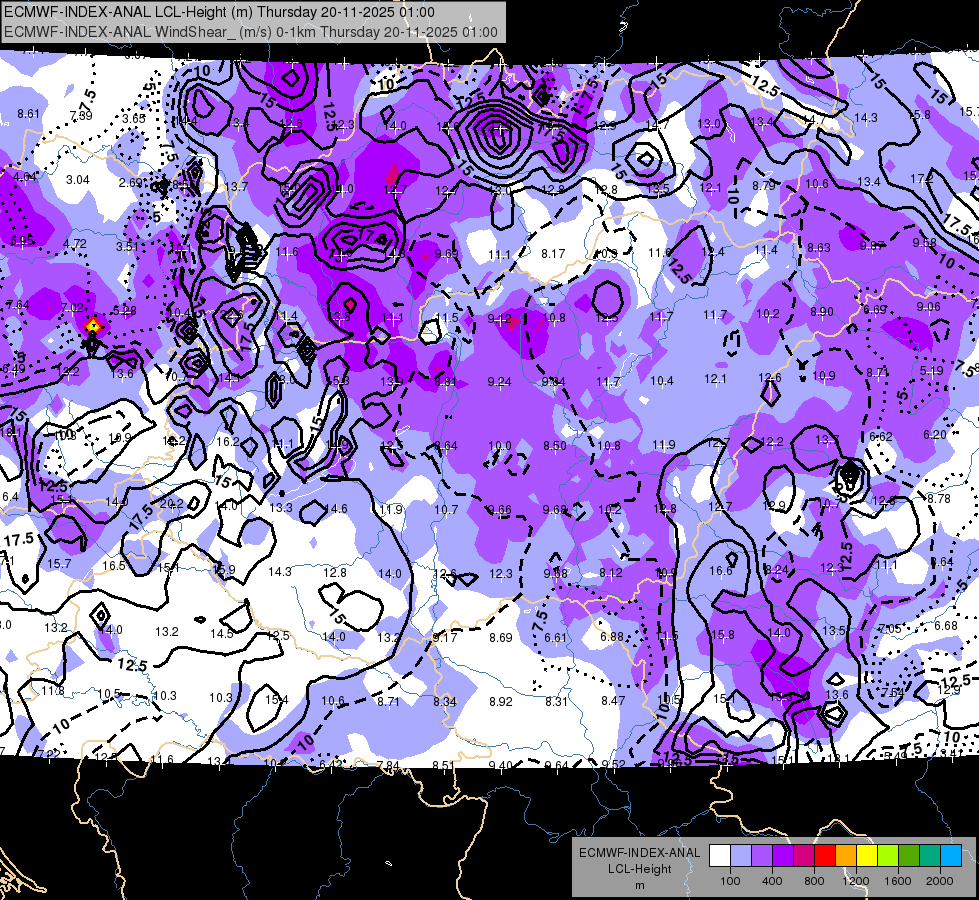The height and width of the screenshot is (900, 979).
Task: Click the wind shear value 8.34
Action: (x=445, y=702)
